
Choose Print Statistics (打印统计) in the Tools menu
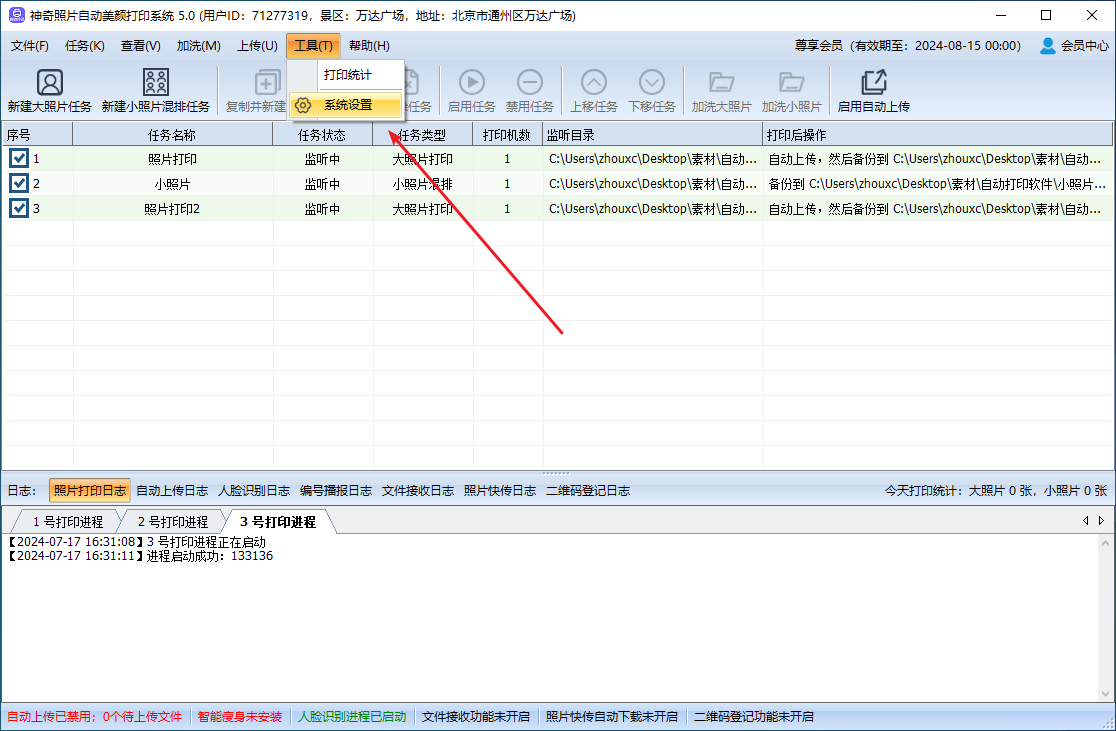[x=347, y=75]
